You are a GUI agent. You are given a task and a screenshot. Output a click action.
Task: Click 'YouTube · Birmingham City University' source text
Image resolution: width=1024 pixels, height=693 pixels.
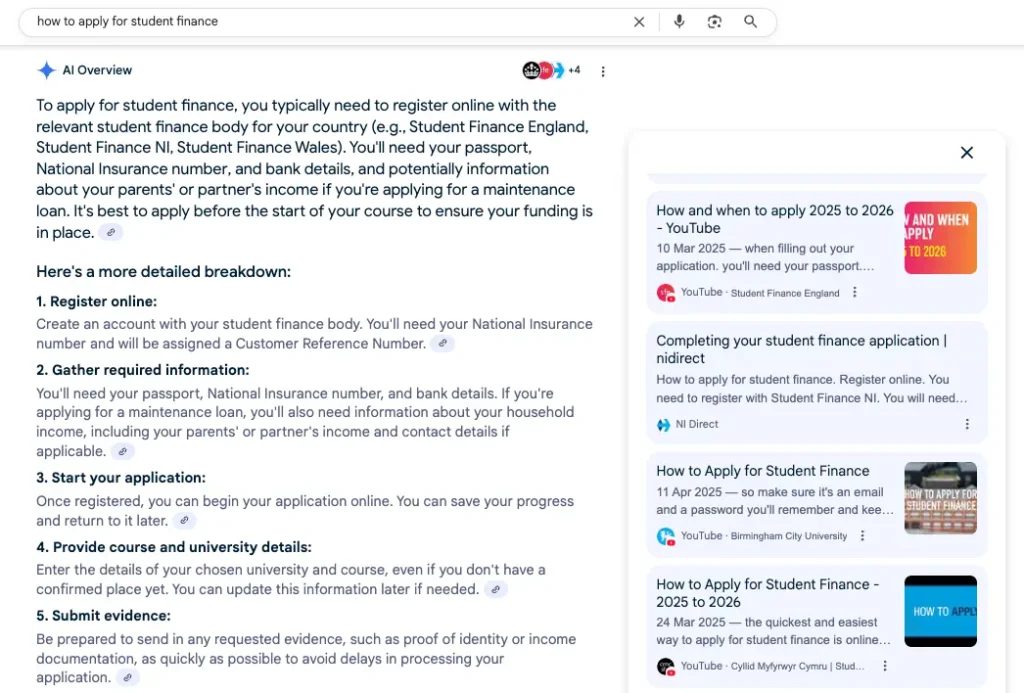tap(764, 536)
